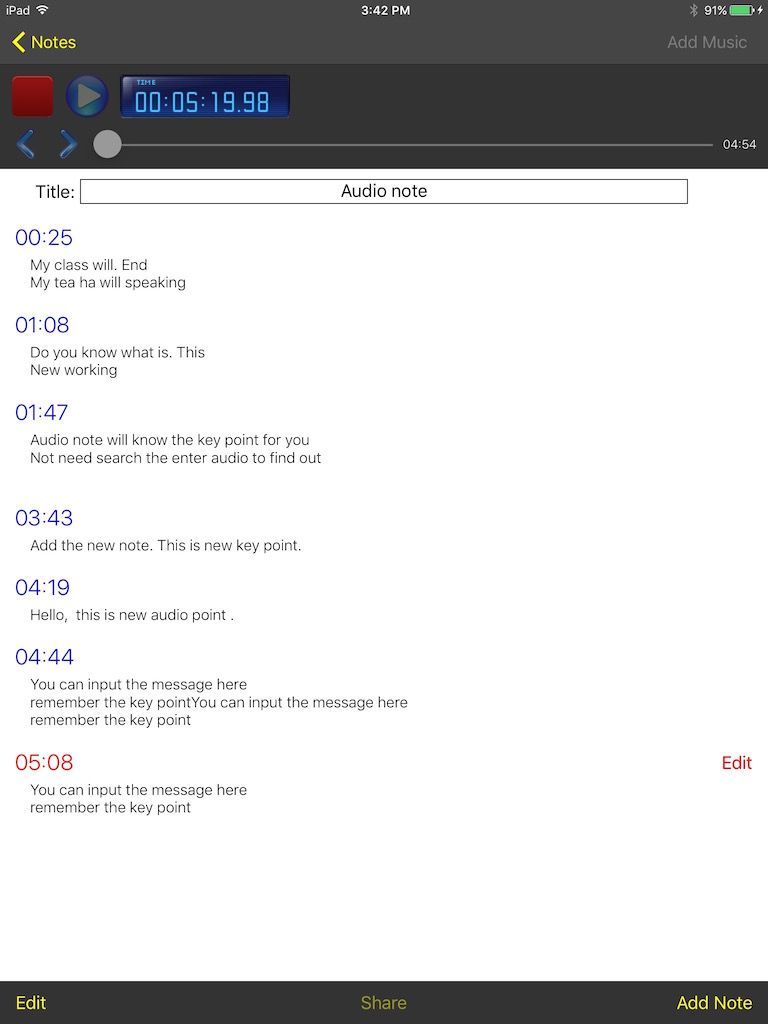Tap Add Note button
Image resolution: width=768 pixels, height=1024 pixels.
point(714,1002)
